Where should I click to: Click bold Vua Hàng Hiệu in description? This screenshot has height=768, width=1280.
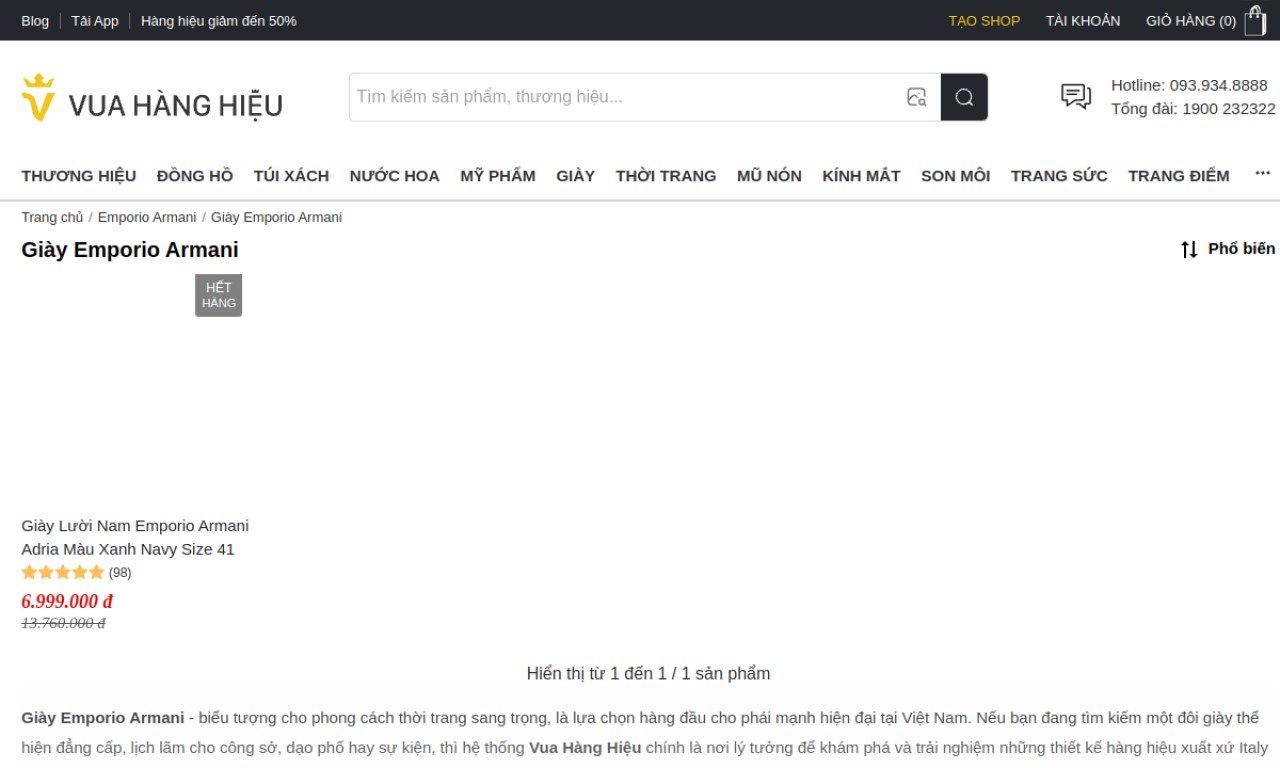pos(585,748)
